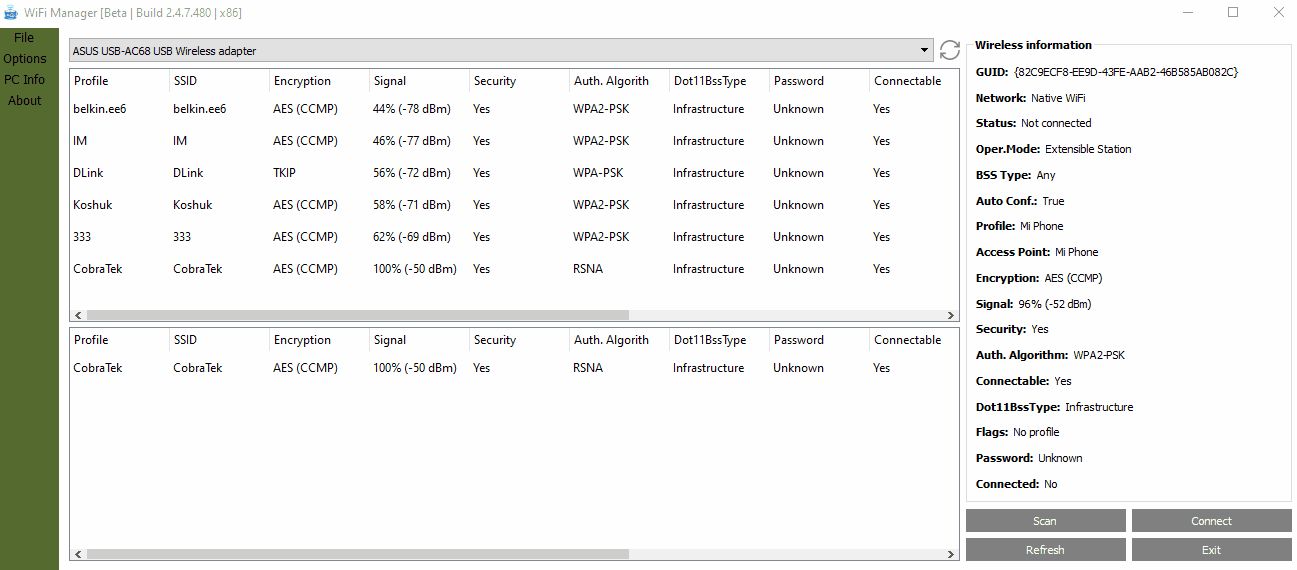The height and width of the screenshot is (570, 1297).
Task: Open the Options menu
Action: coord(25,59)
